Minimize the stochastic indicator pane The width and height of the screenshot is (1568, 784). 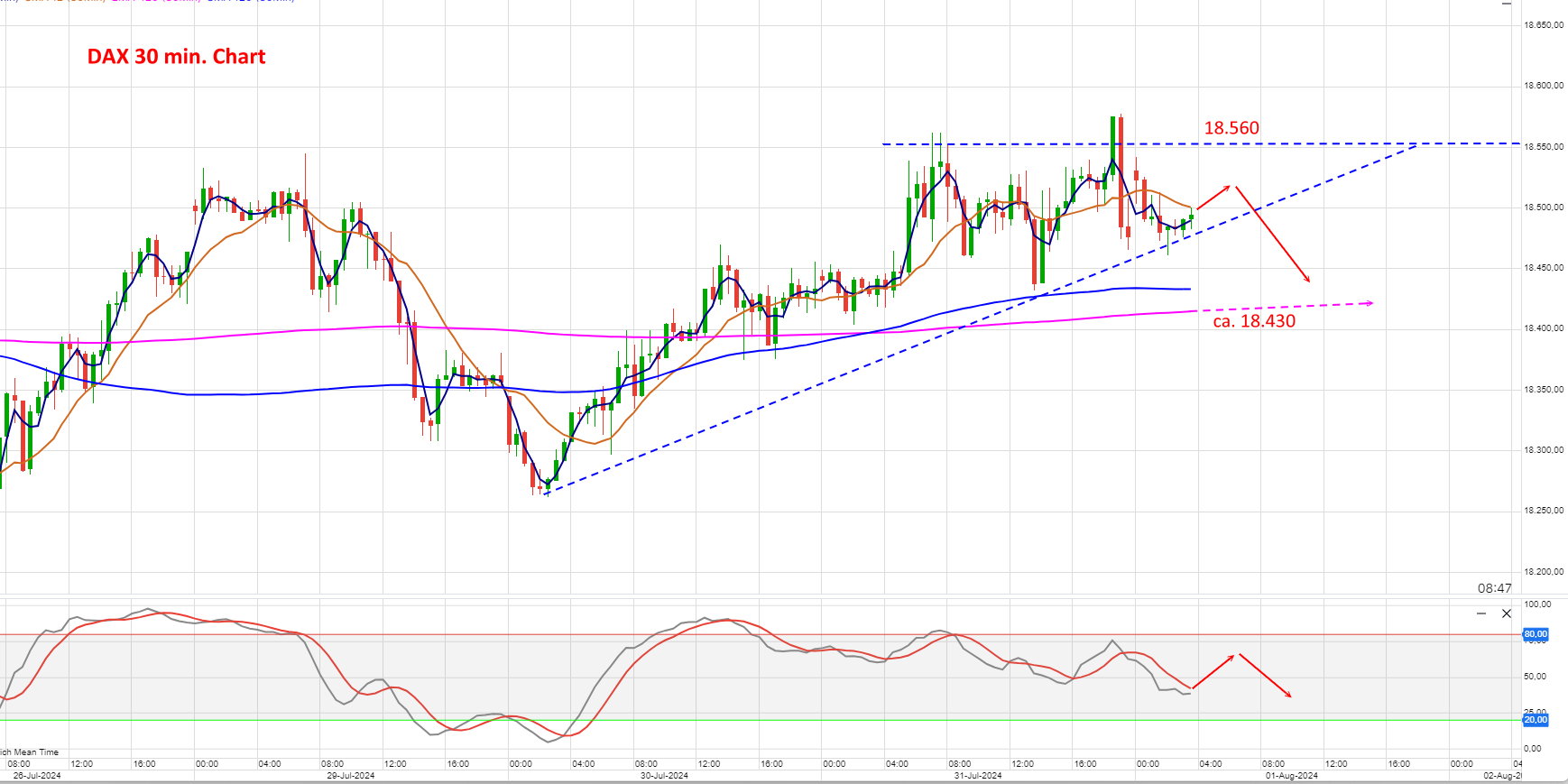click(x=1481, y=613)
